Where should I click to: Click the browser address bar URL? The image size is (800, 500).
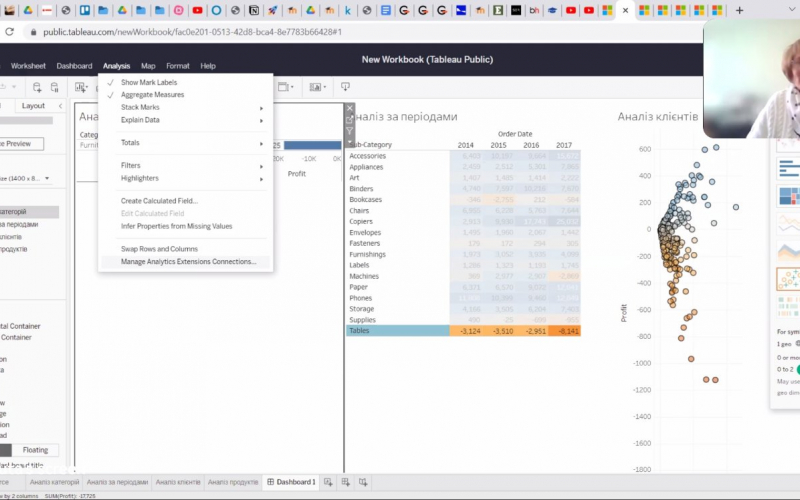point(192,32)
